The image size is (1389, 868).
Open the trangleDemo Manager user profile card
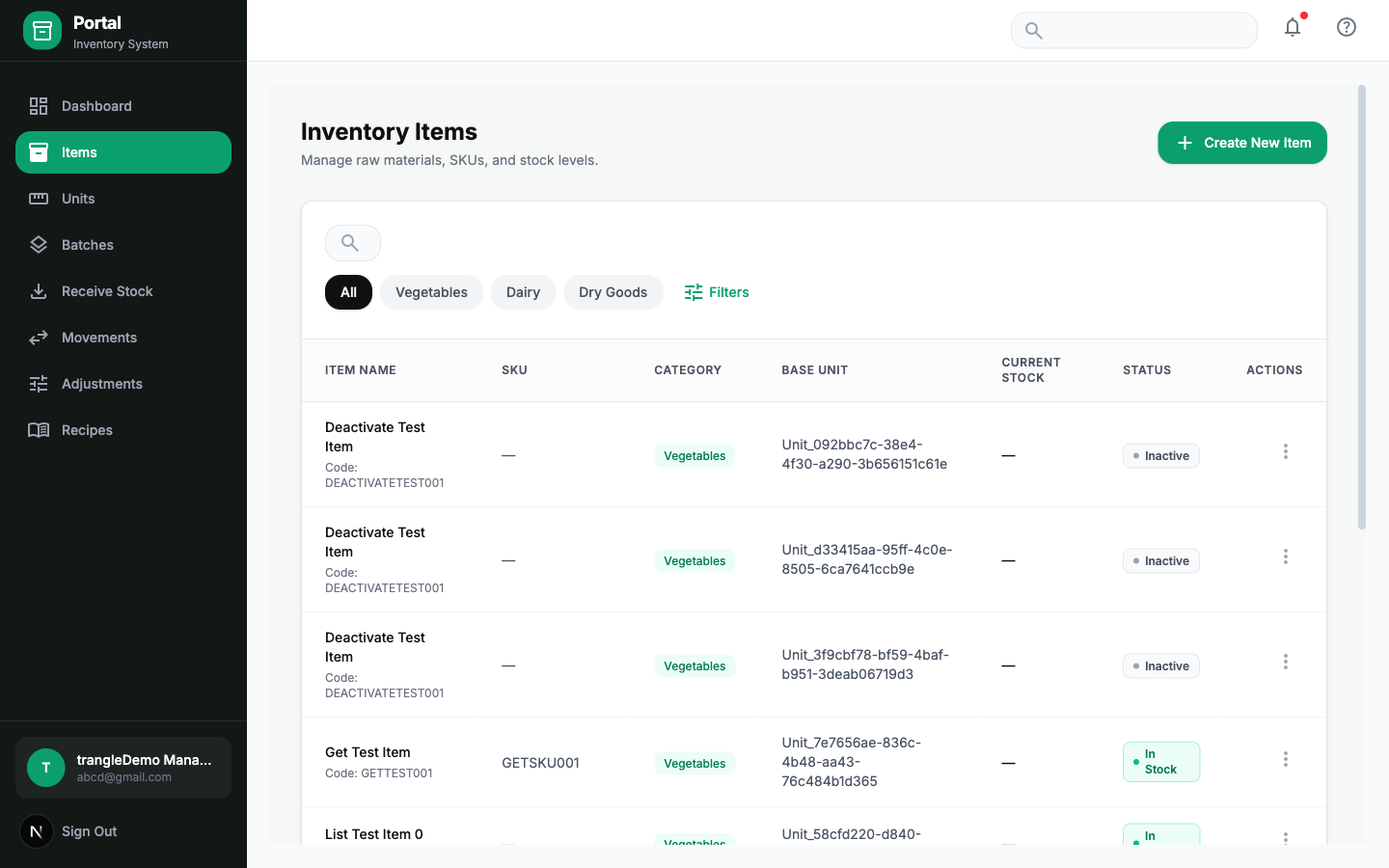tap(123, 768)
